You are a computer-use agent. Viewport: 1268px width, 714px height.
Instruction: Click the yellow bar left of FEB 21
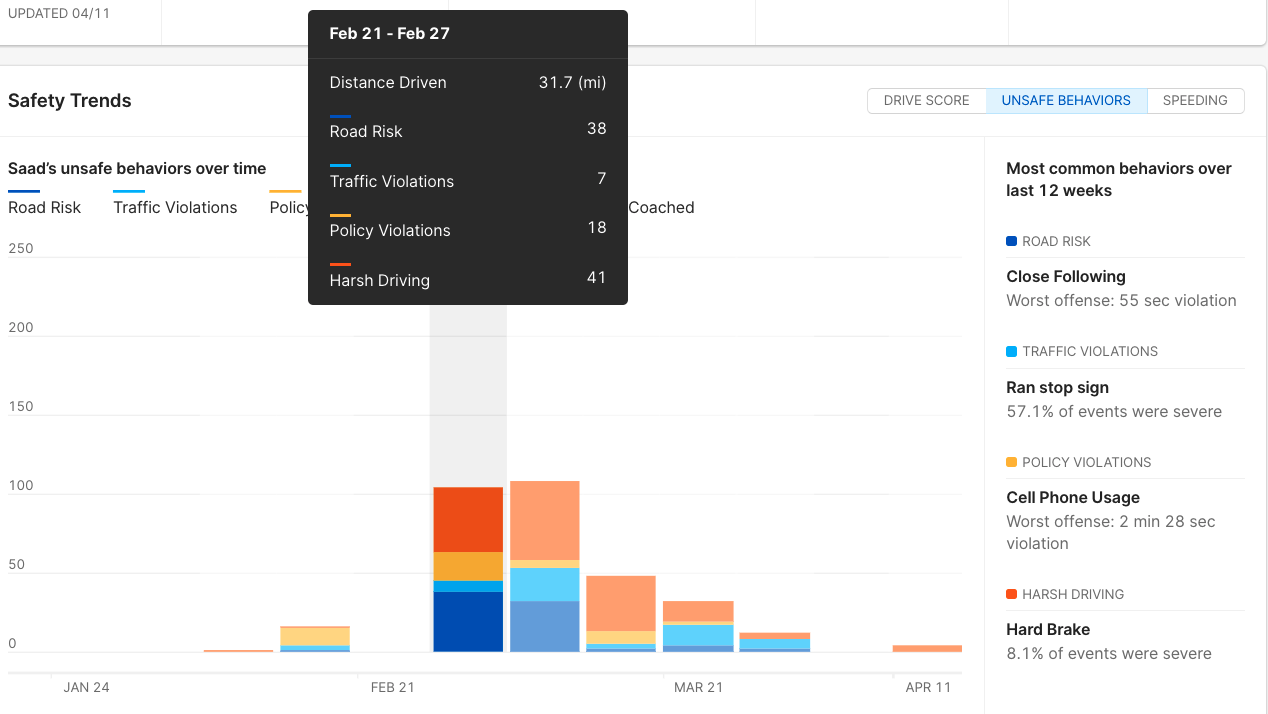pyautogui.click(x=314, y=637)
